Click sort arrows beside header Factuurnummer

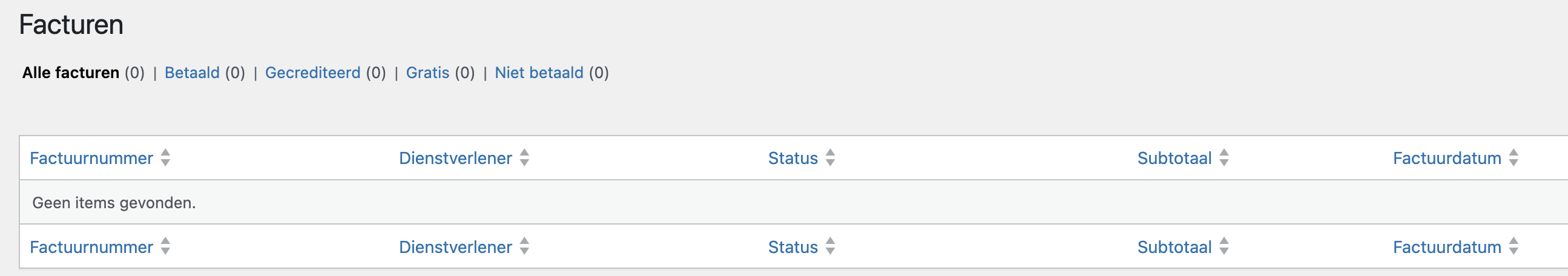click(165, 158)
